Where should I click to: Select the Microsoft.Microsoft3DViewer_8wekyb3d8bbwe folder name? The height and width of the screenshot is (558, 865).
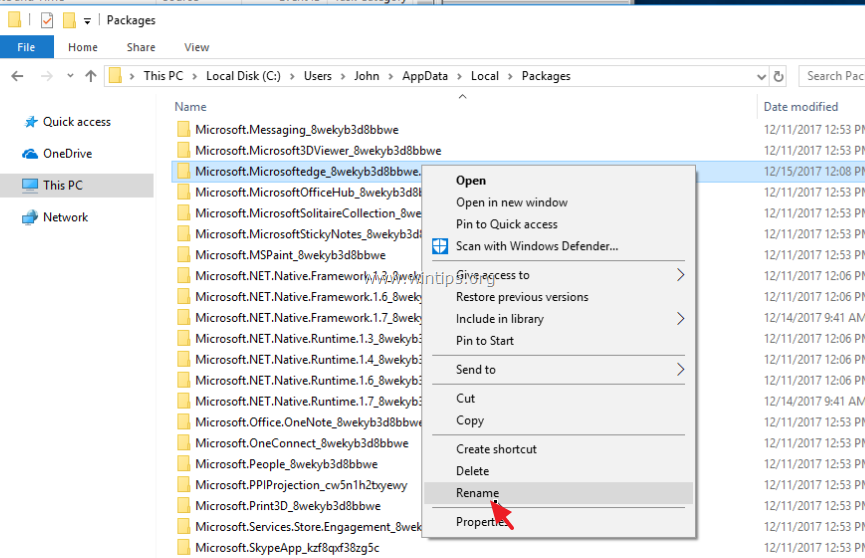(x=318, y=151)
